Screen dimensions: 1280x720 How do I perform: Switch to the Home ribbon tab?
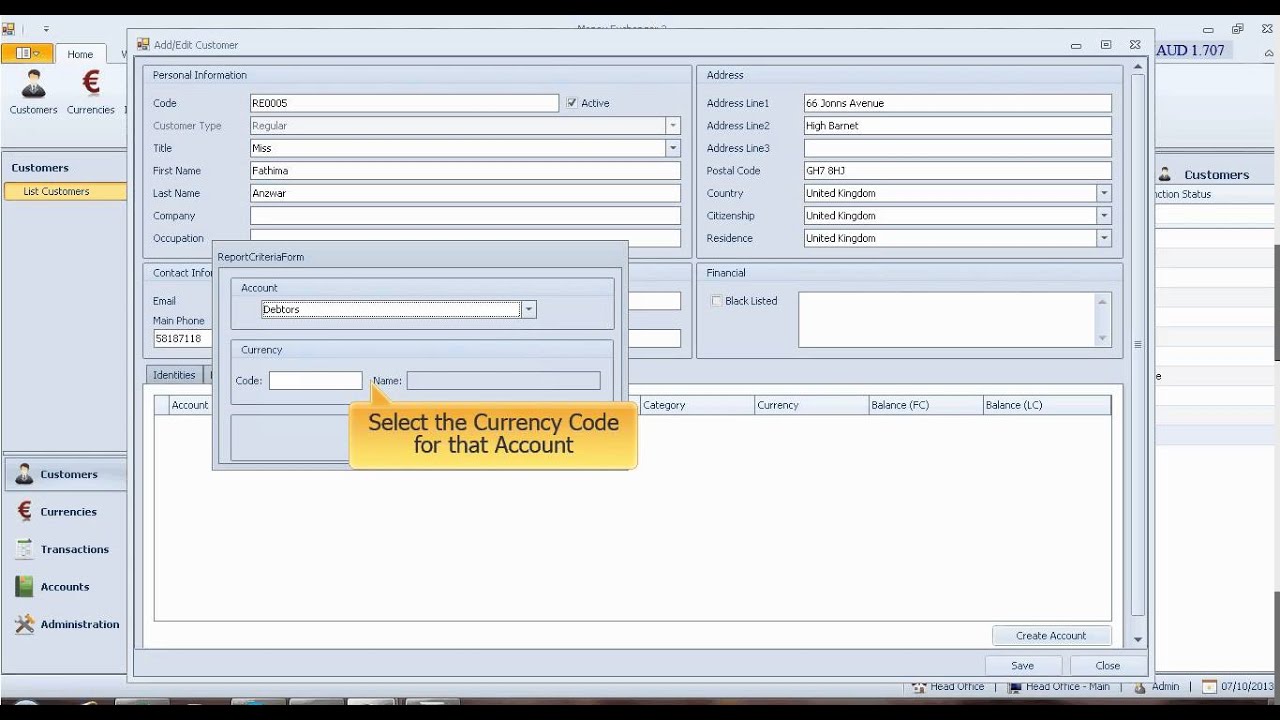point(80,55)
